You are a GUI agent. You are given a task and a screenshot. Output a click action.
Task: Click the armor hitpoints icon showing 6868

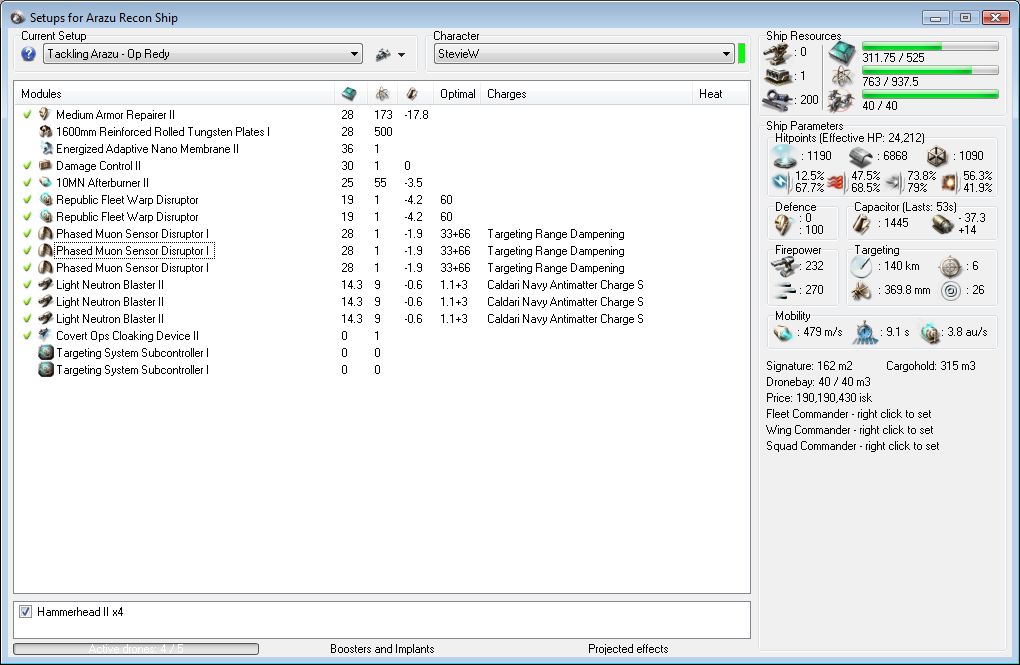tap(861, 156)
